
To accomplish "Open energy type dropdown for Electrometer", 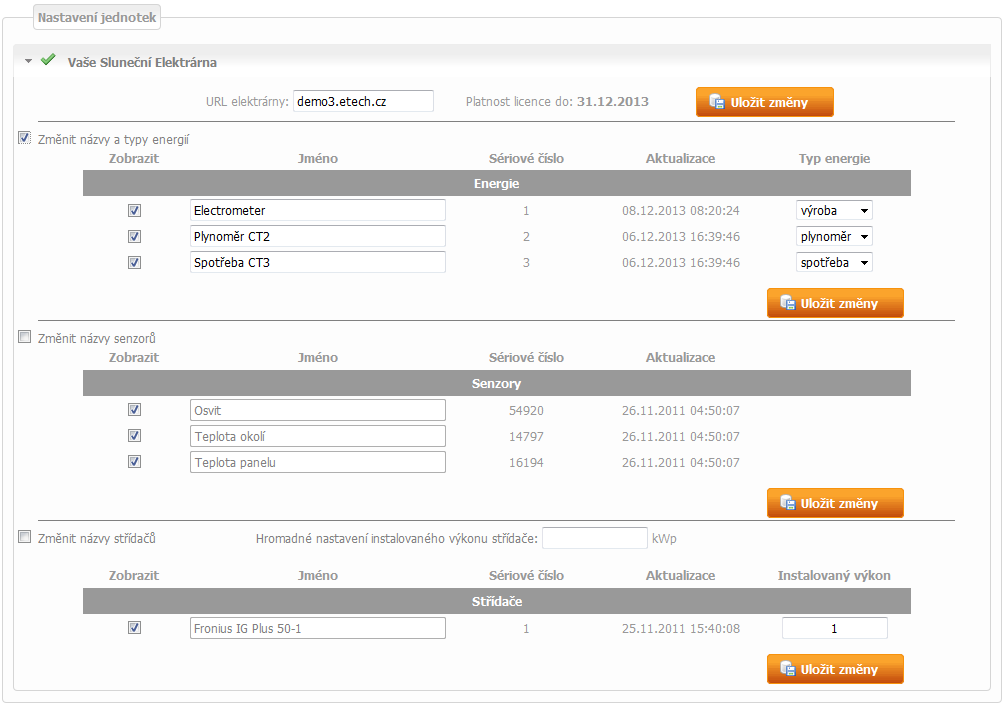I will pyautogui.click(x=834, y=211).
